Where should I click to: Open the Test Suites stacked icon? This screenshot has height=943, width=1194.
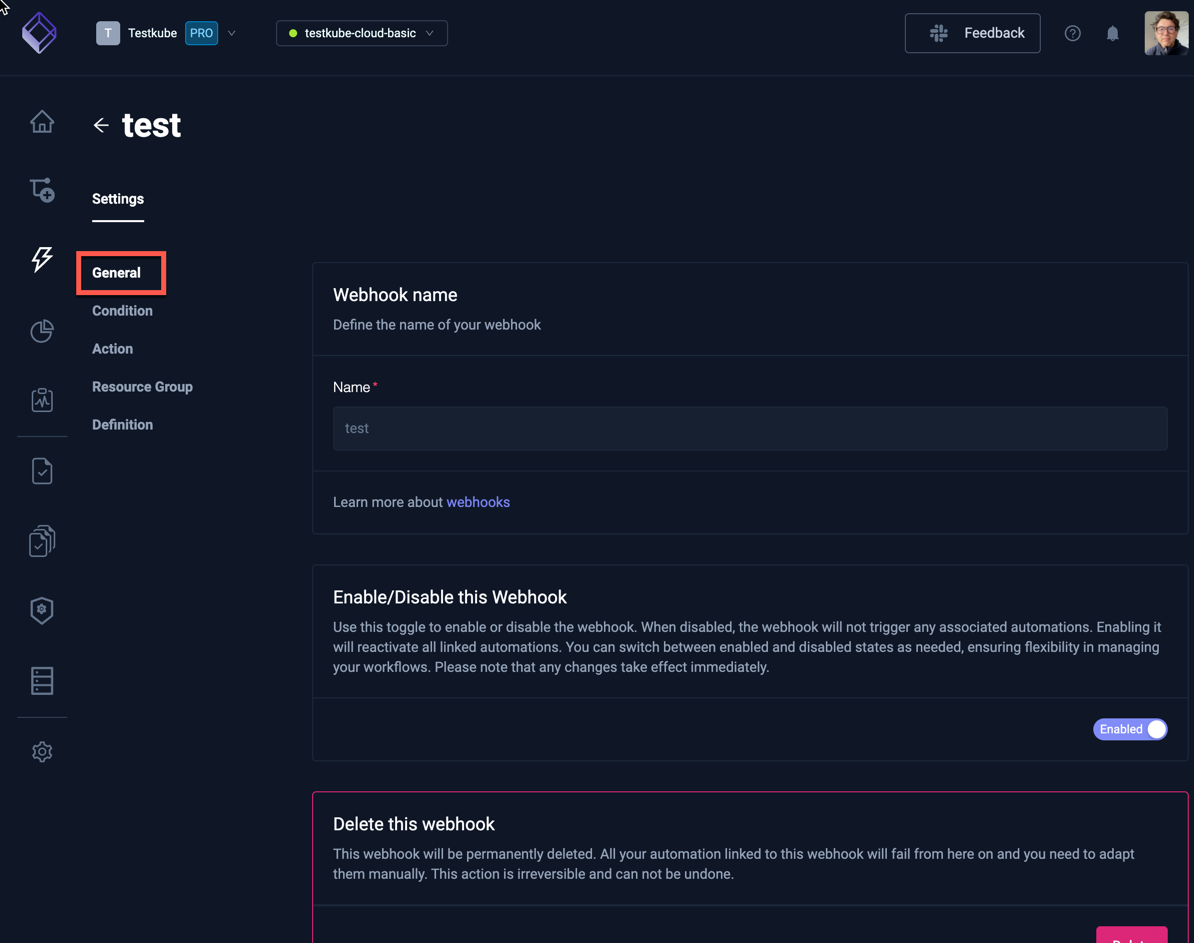coord(42,540)
